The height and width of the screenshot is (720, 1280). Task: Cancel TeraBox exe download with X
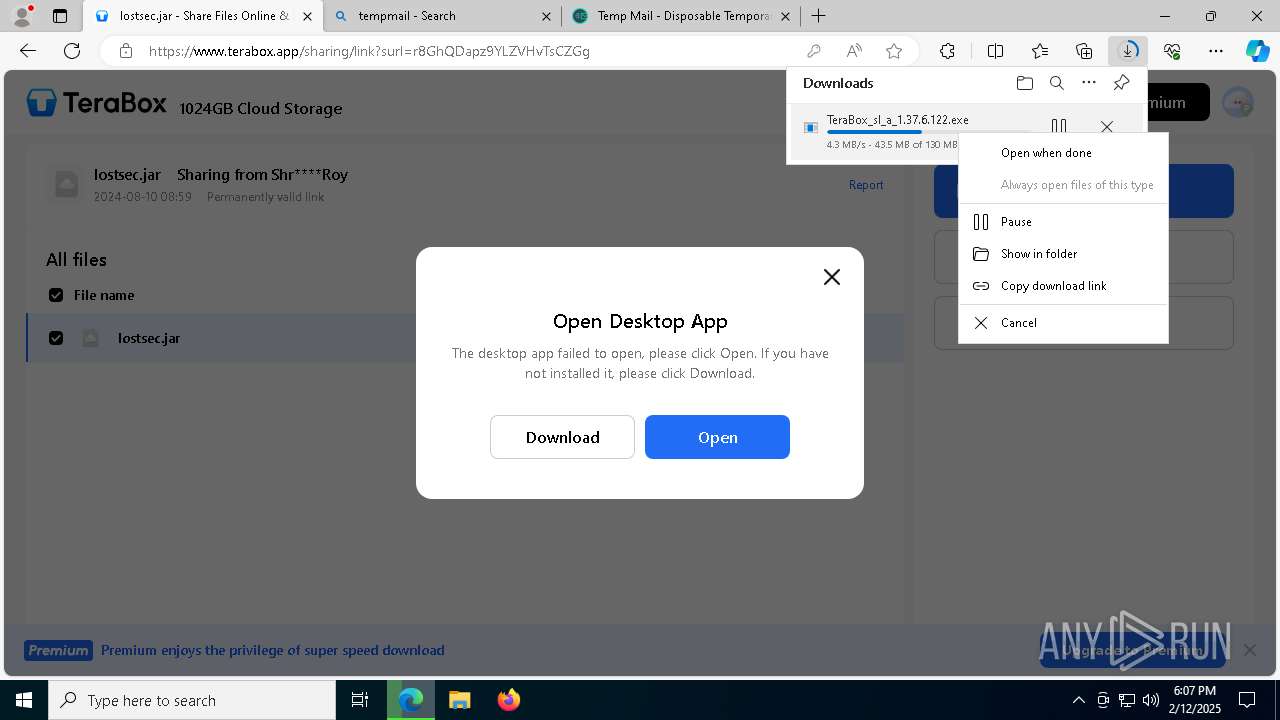tap(1107, 127)
